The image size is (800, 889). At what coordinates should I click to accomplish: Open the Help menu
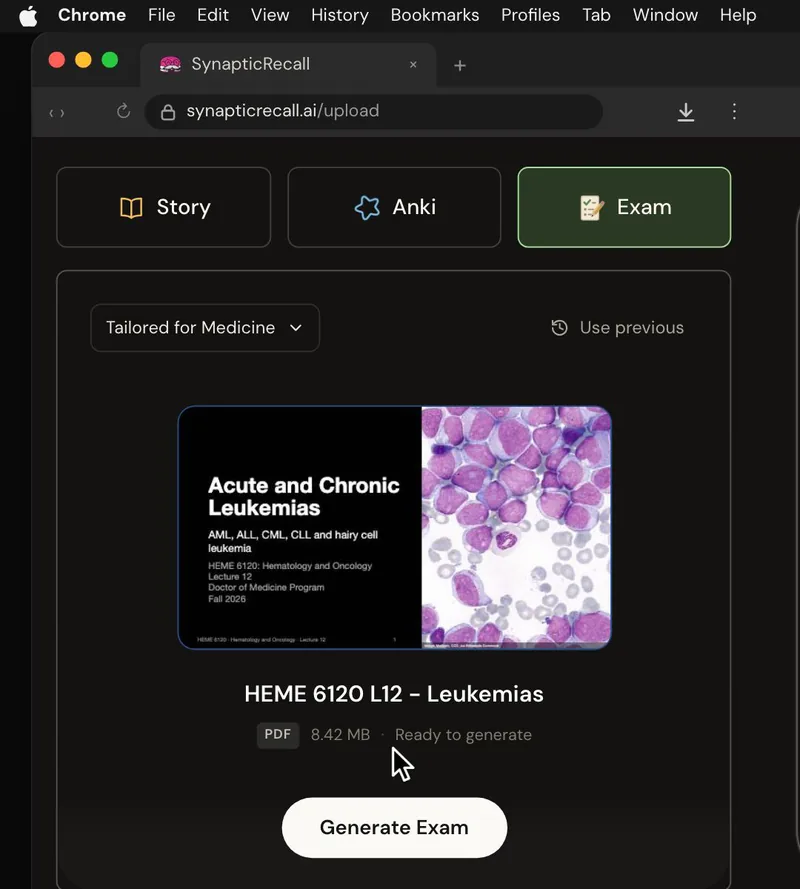coord(738,15)
